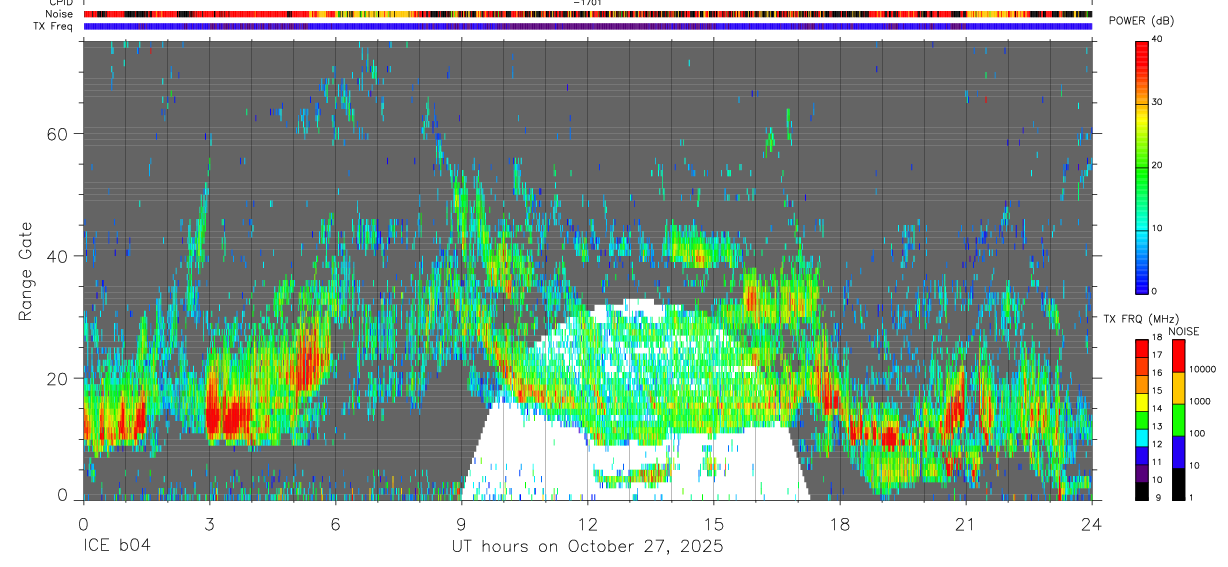Click the NOISE legend title above noise scale

pyautogui.click(x=1184, y=331)
